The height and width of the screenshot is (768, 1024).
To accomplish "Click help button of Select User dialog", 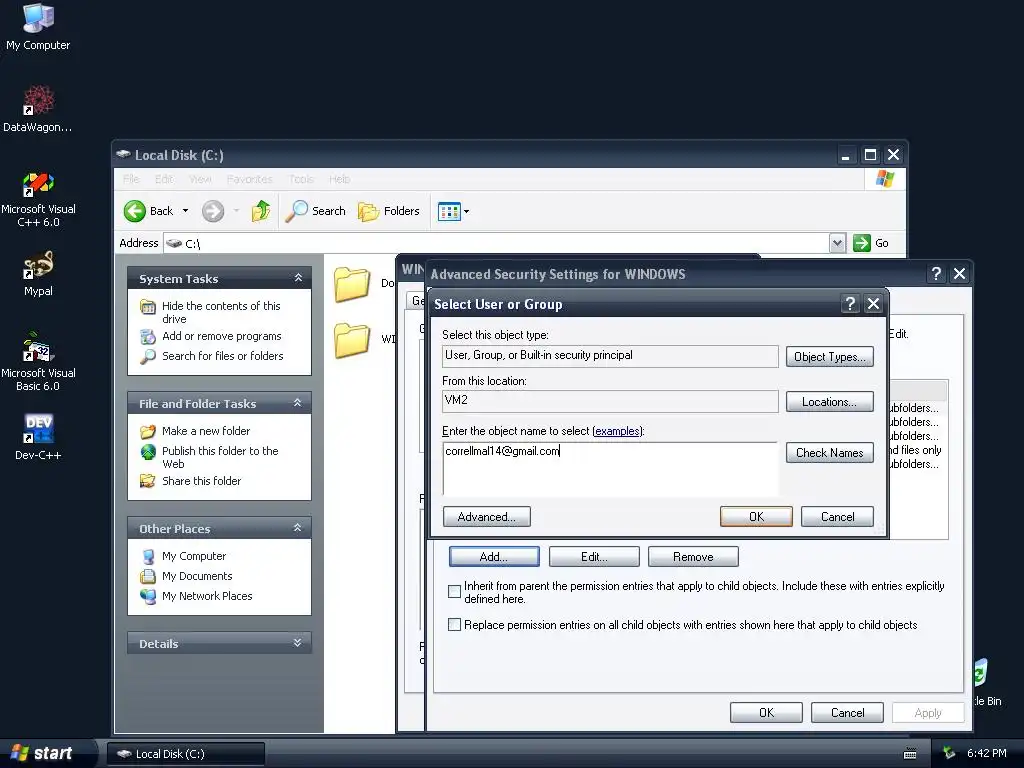I will point(850,304).
